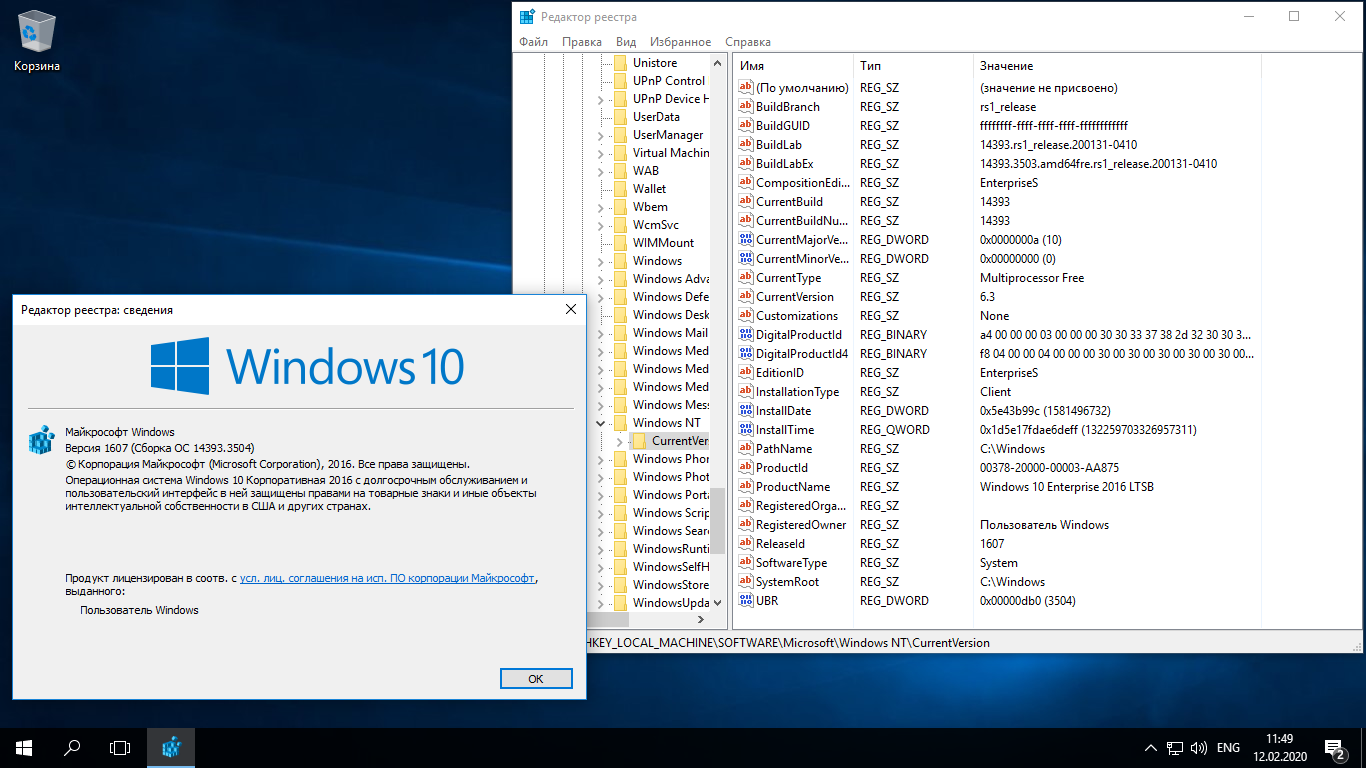
Task: Close the about Registry Editor dialog
Action: pyautogui.click(x=571, y=310)
